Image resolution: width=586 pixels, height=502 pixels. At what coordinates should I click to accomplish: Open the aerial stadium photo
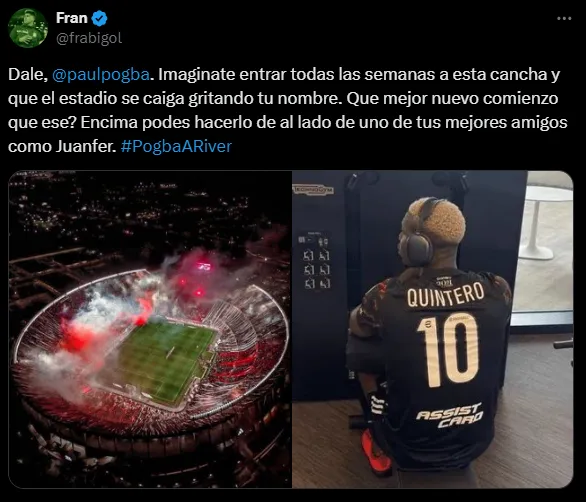[150, 329]
